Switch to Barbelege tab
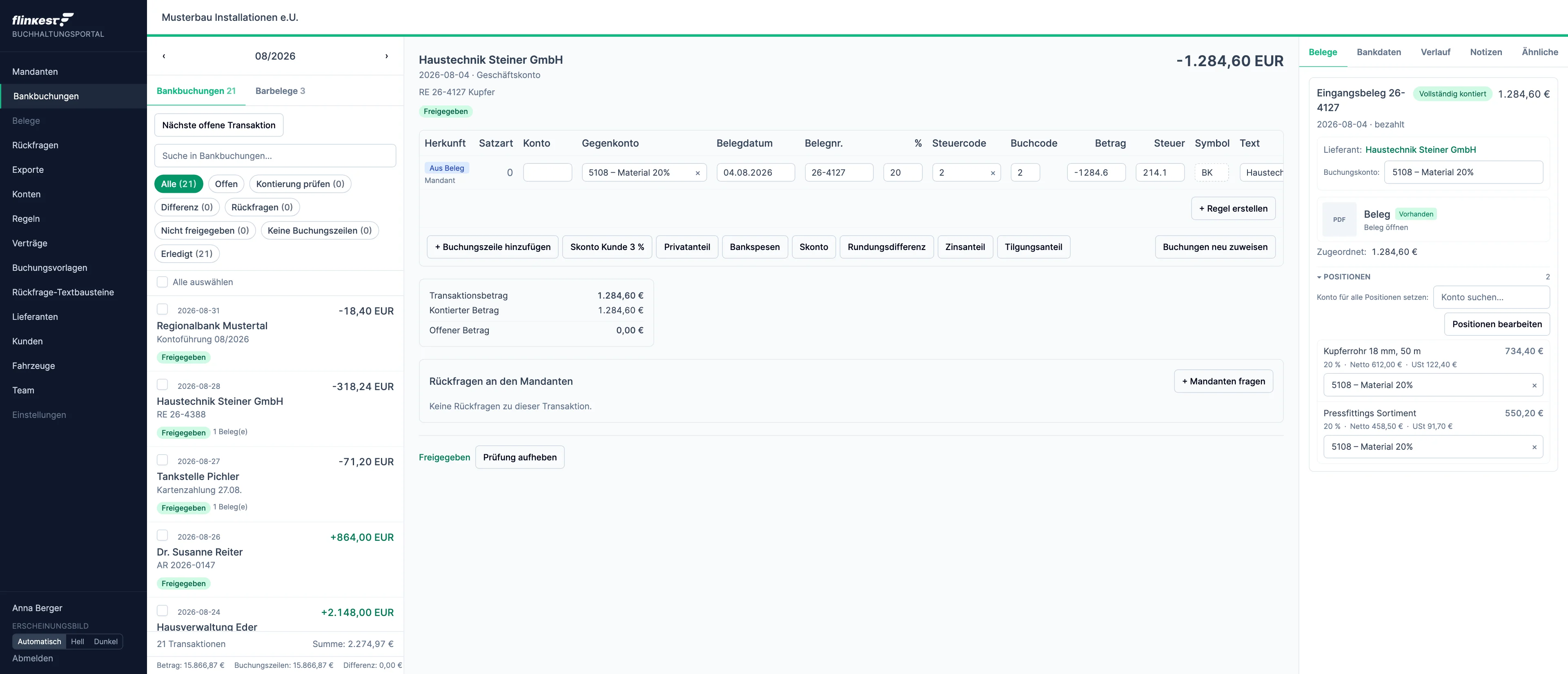 pyautogui.click(x=280, y=92)
